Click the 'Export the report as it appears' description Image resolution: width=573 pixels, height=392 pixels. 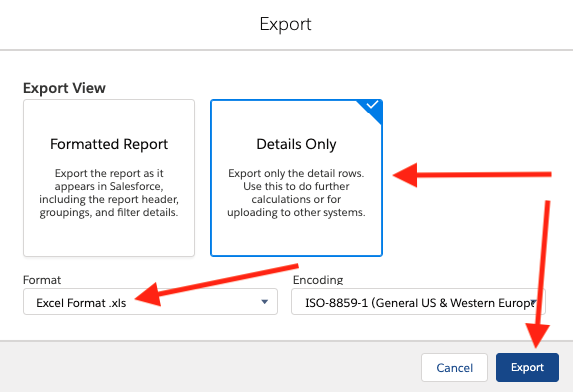tap(109, 193)
